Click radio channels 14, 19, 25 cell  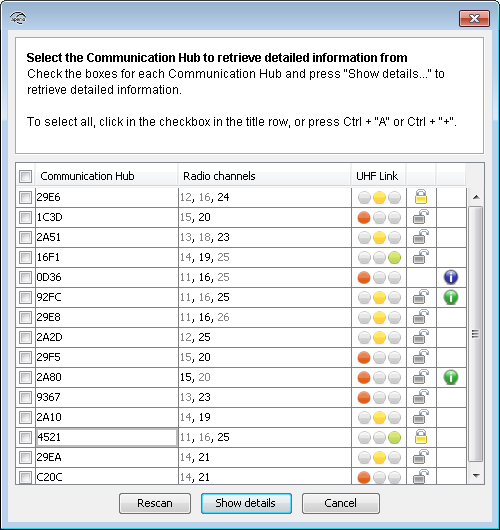(265, 257)
